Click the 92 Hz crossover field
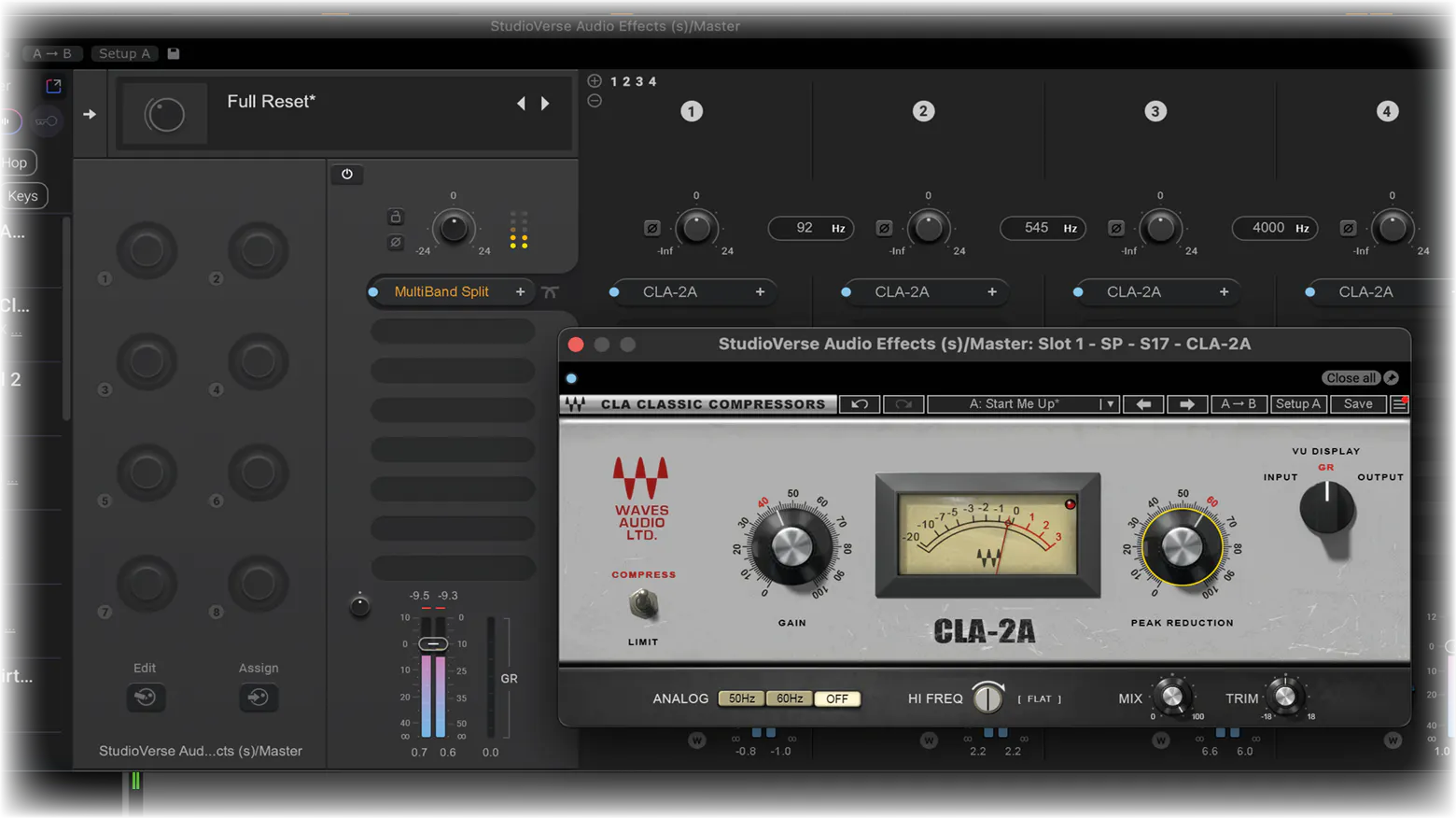Viewport: 1456px width, 818px height. 810,228
